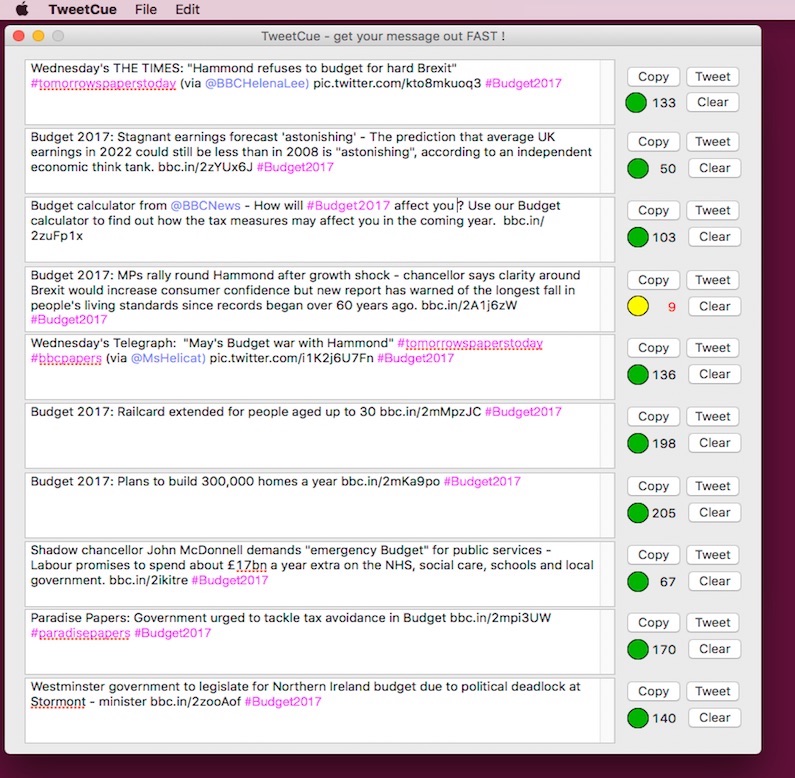
Task: Clear the Railcard extended tweet
Action: (x=714, y=443)
